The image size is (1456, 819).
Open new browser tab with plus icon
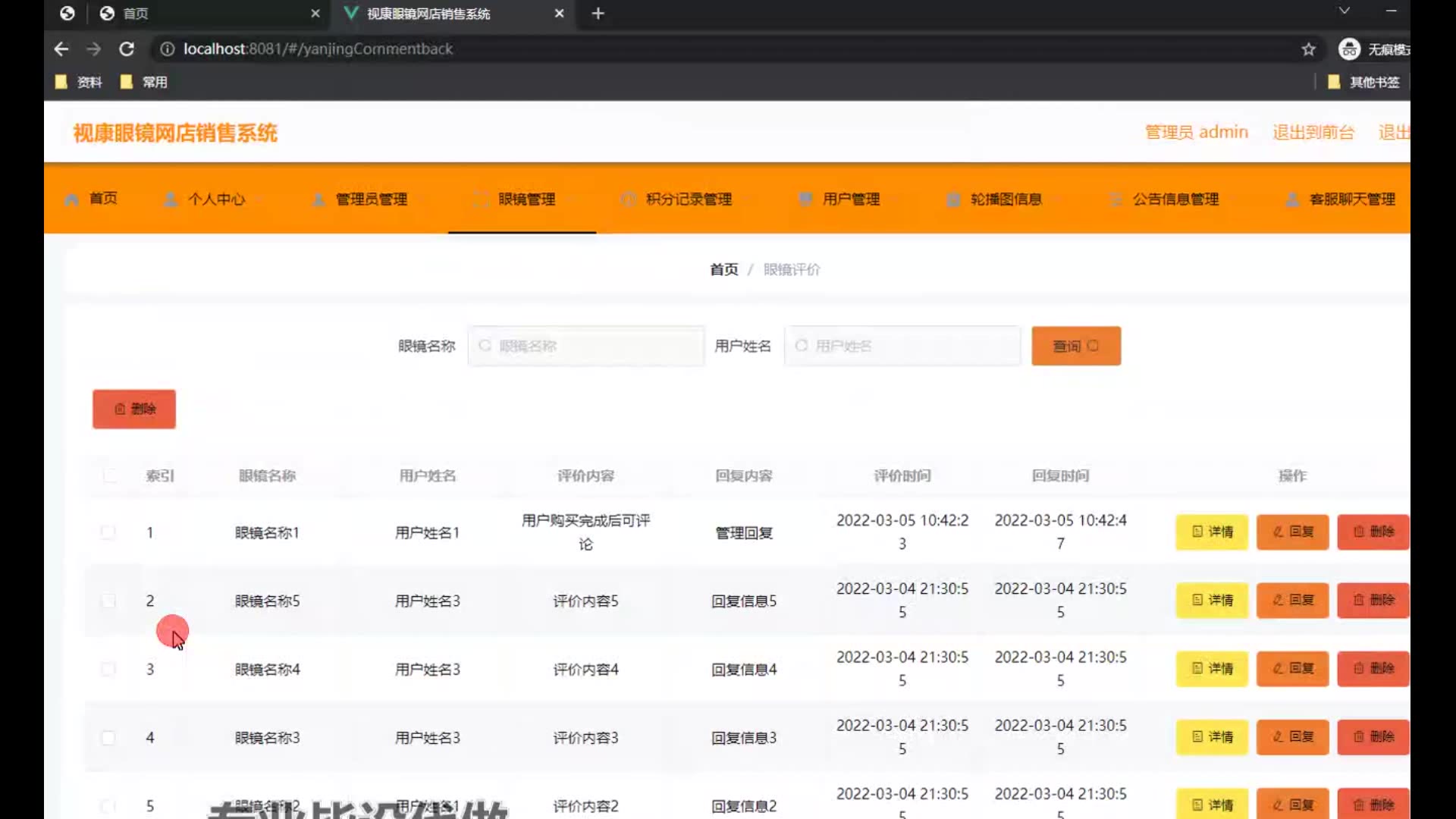coord(598,14)
